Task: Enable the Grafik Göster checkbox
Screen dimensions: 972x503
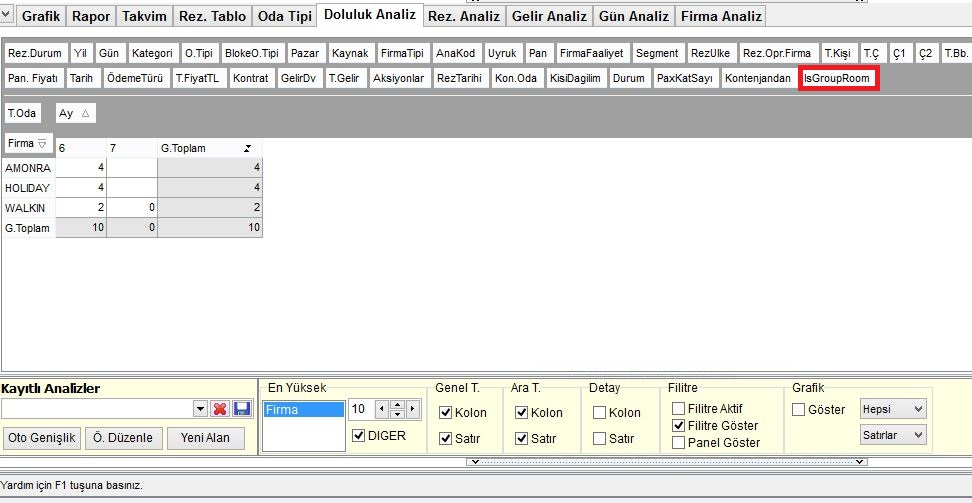Action: pyautogui.click(x=799, y=409)
